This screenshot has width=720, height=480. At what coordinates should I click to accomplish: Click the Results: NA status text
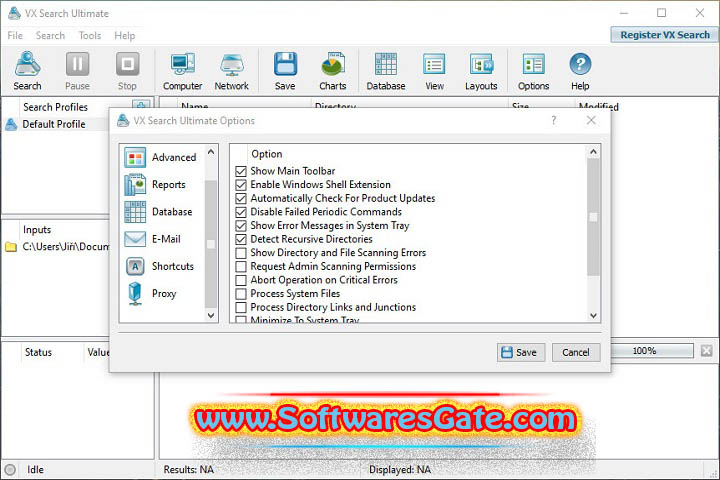(x=189, y=469)
